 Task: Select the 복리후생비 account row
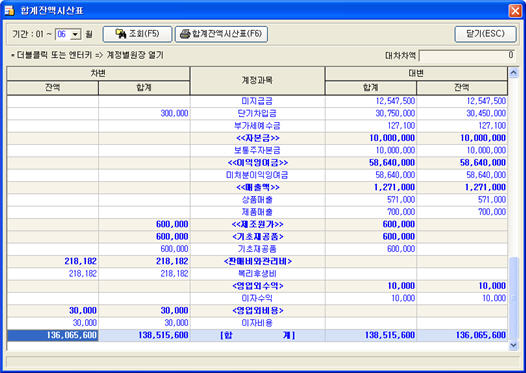pyautogui.click(x=257, y=274)
